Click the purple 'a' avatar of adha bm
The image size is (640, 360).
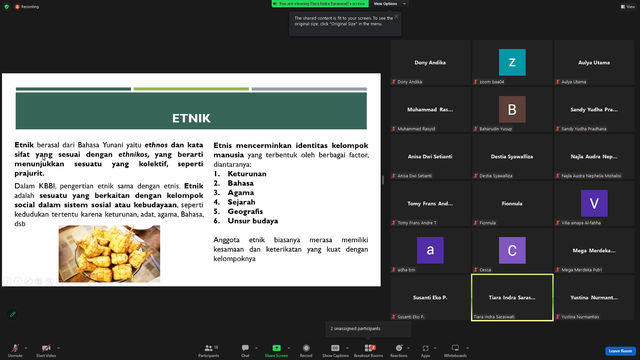click(x=430, y=250)
